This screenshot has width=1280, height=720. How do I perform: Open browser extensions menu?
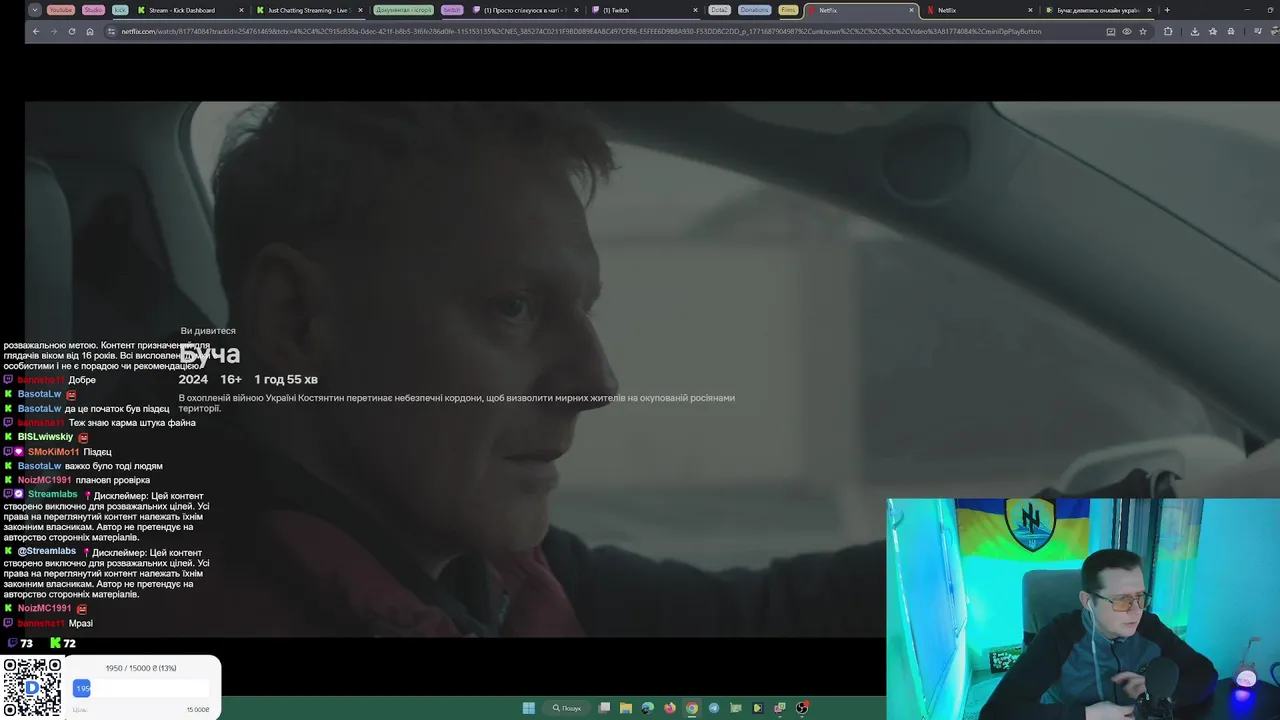click(1168, 31)
